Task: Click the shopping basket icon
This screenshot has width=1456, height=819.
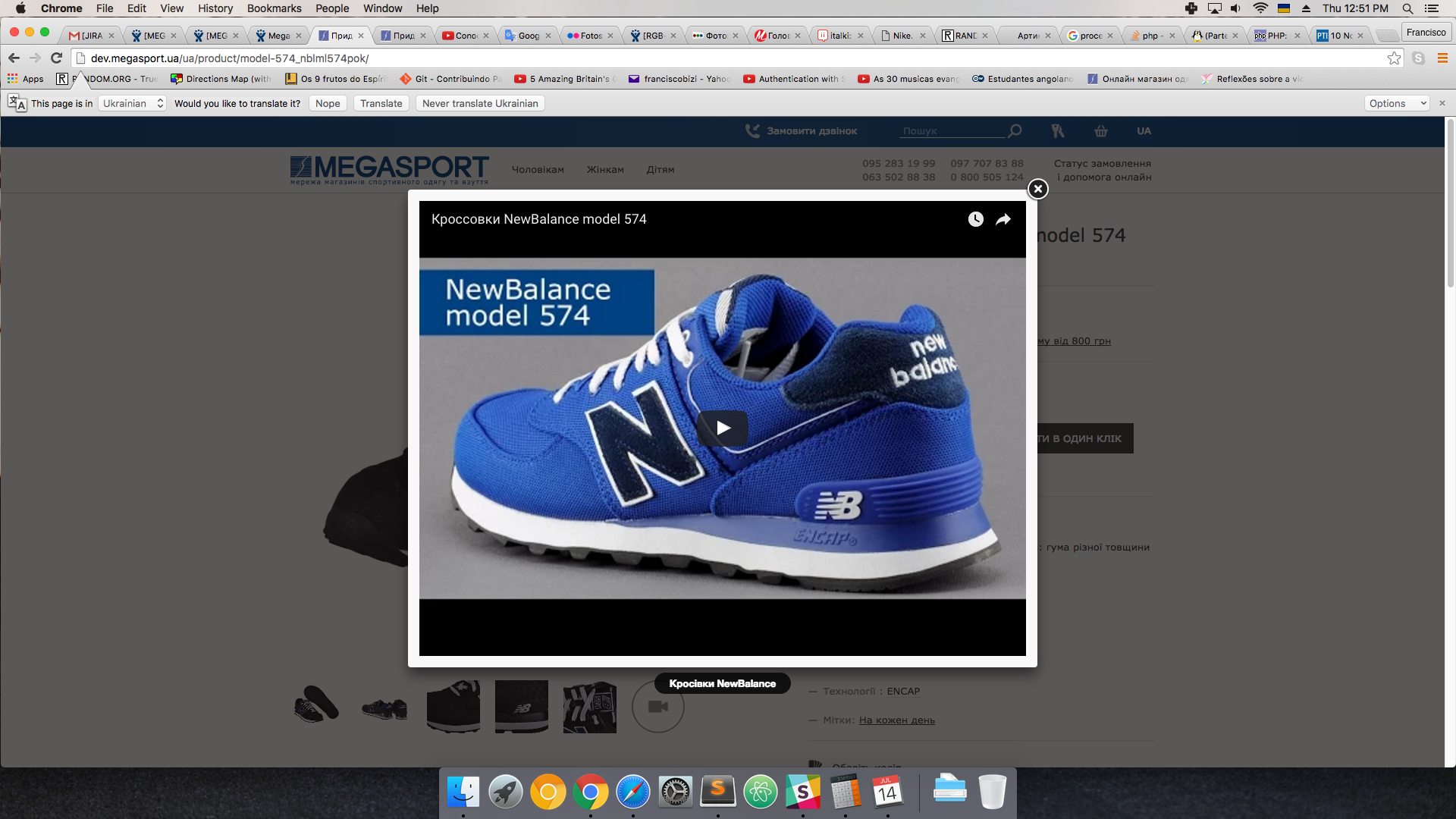Action: pos(1100,131)
